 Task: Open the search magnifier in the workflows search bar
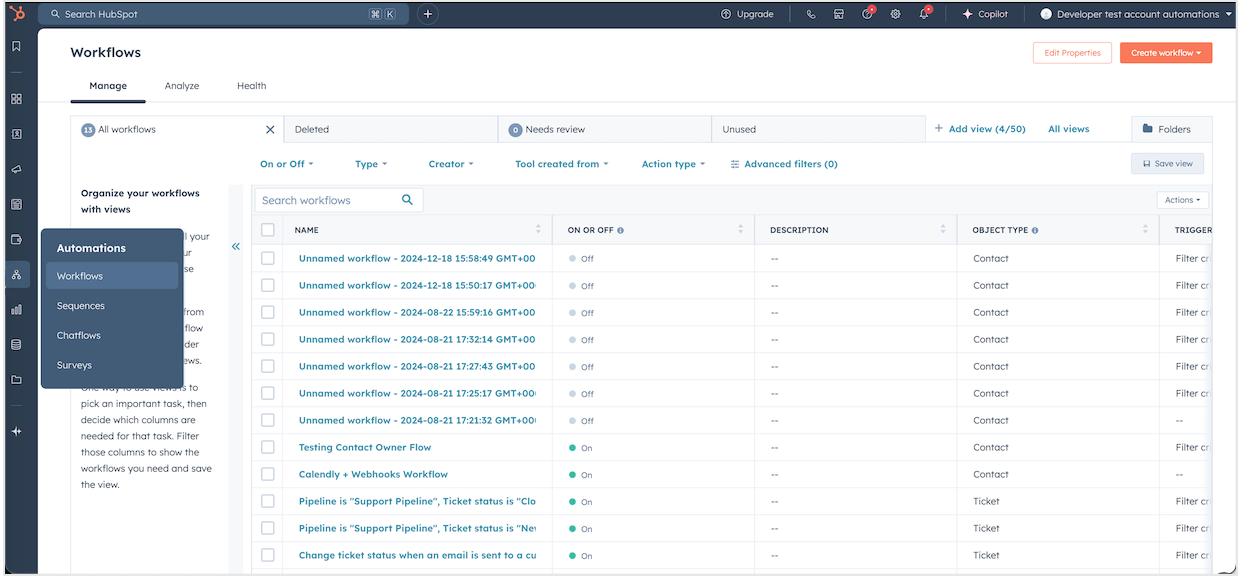tap(407, 199)
